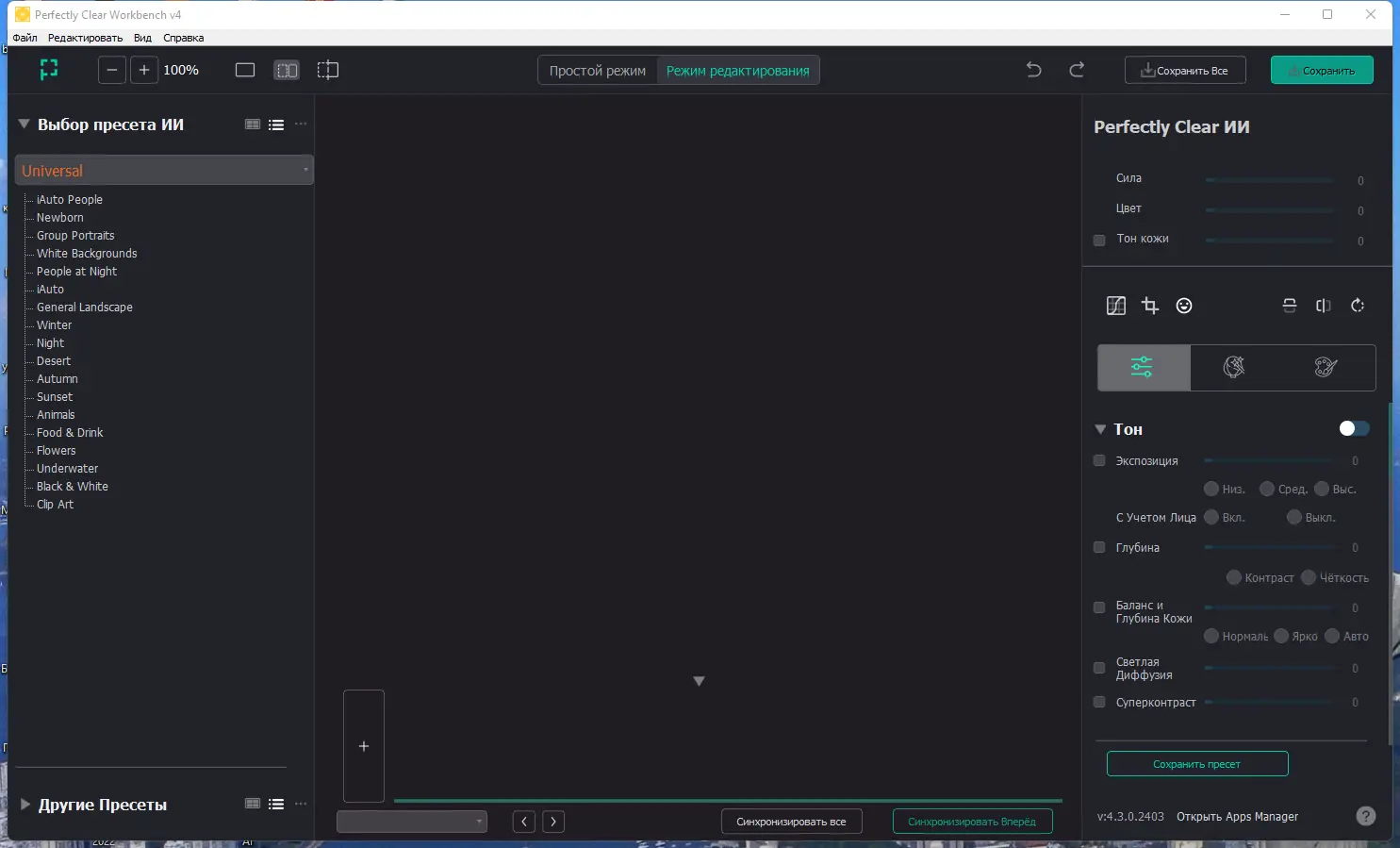The image size is (1400, 848).
Task: Collapse the Тон section triangle
Action: tap(1100, 429)
